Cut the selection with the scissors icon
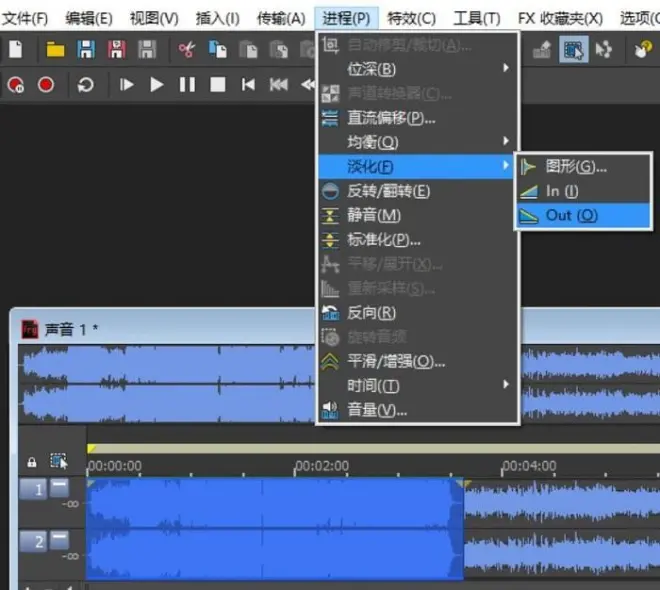The height and width of the screenshot is (590, 660). [186, 50]
